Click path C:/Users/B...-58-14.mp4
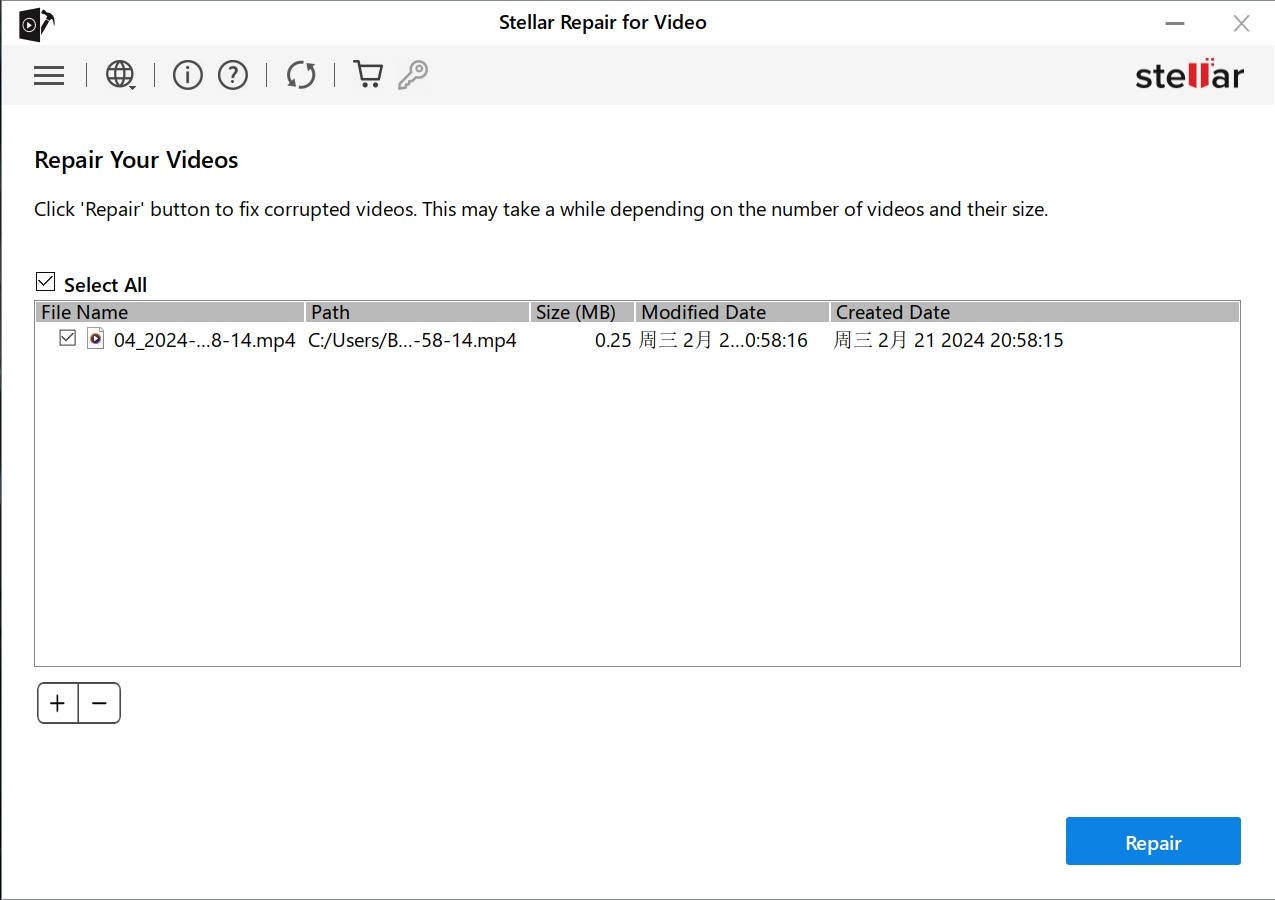This screenshot has width=1275, height=900. pos(412,340)
